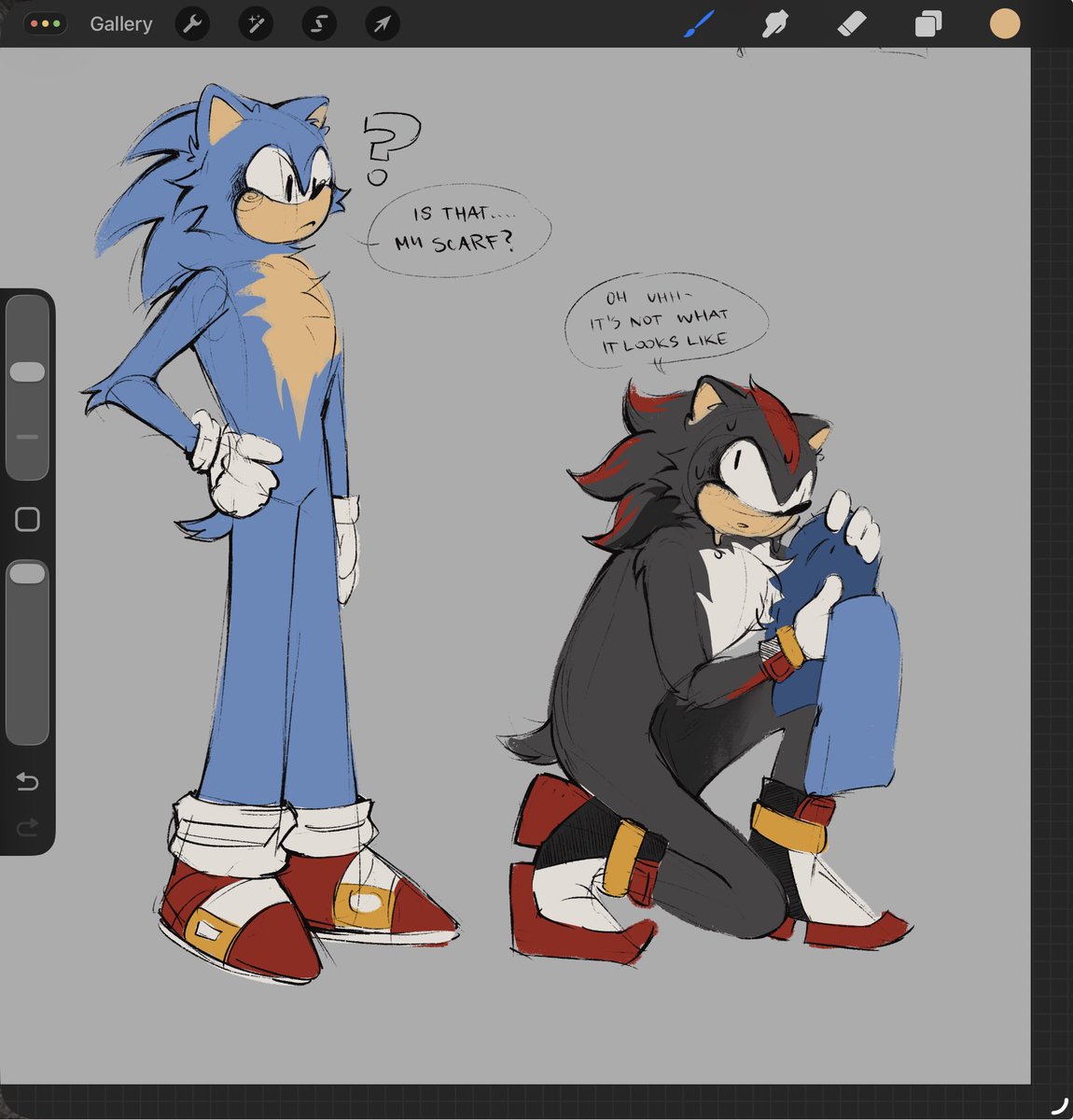The width and height of the screenshot is (1073, 1120).
Task: Click the three-dot window control pill
Action: click(45, 24)
